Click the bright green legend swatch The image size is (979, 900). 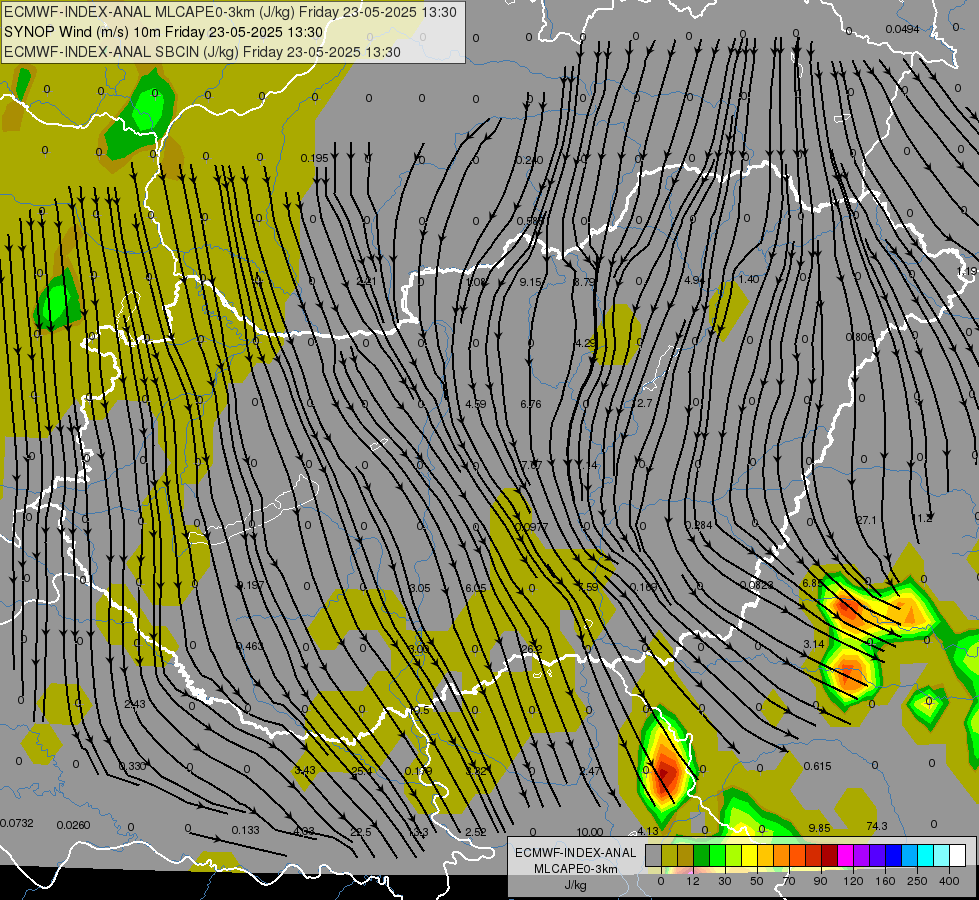coord(717,856)
